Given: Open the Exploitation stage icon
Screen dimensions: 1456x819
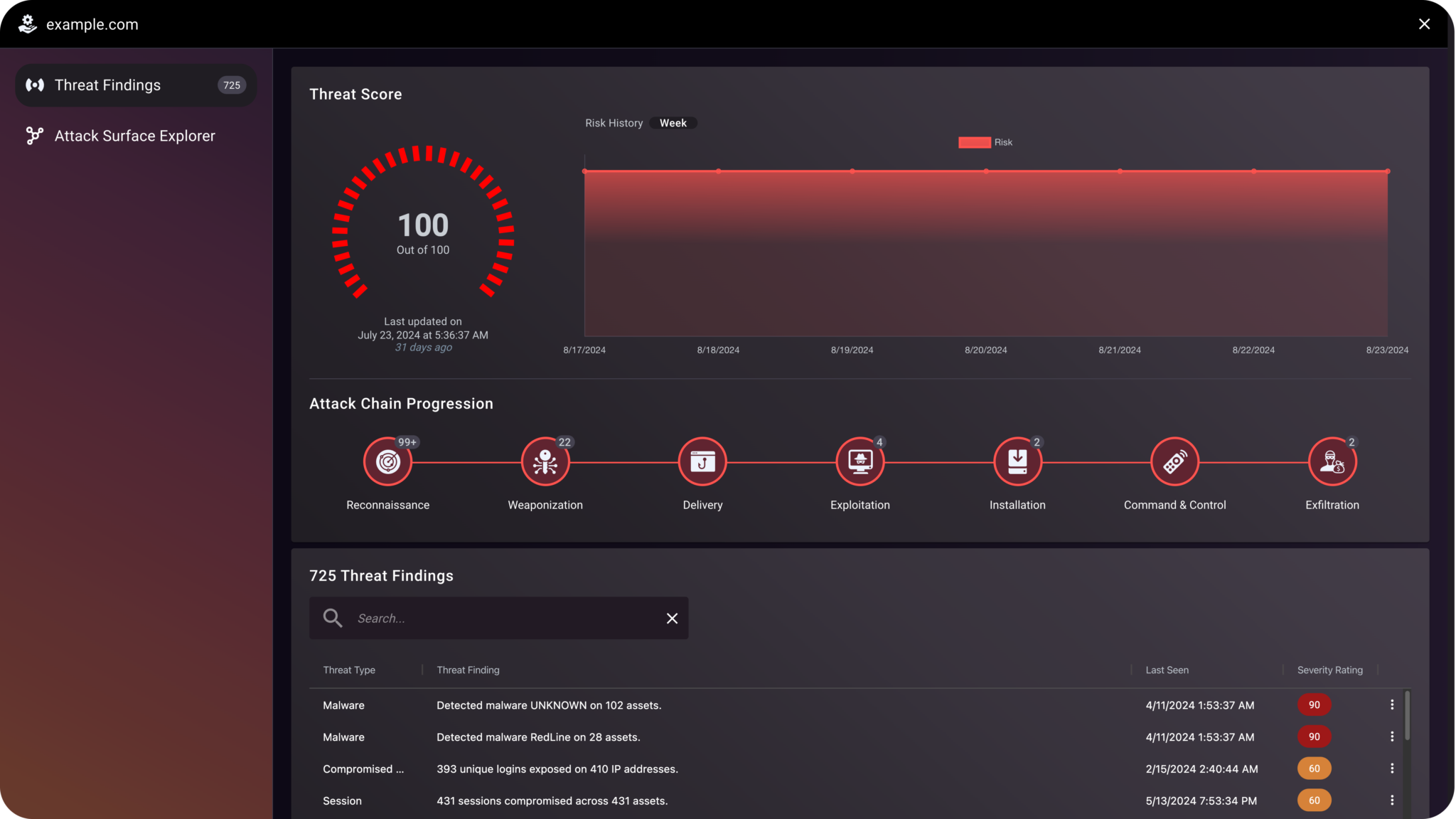Looking at the screenshot, I should pos(860,462).
